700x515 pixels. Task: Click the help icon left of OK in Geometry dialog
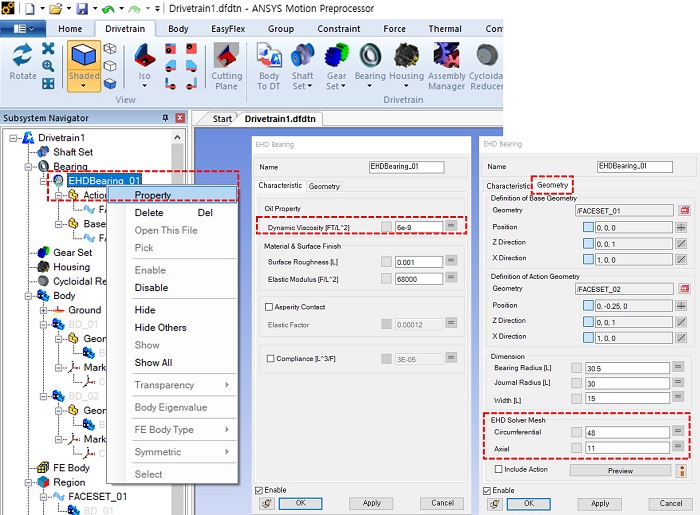tap(494, 503)
